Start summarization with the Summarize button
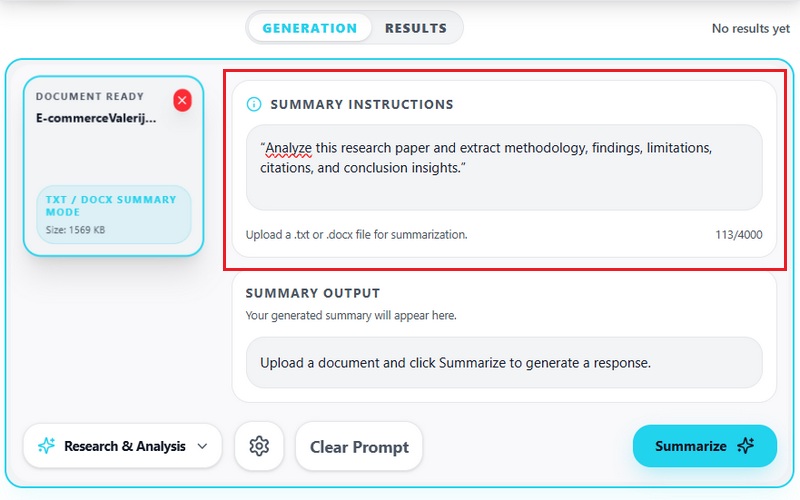Viewport: 800px width, 500px height. pyautogui.click(x=705, y=446)
